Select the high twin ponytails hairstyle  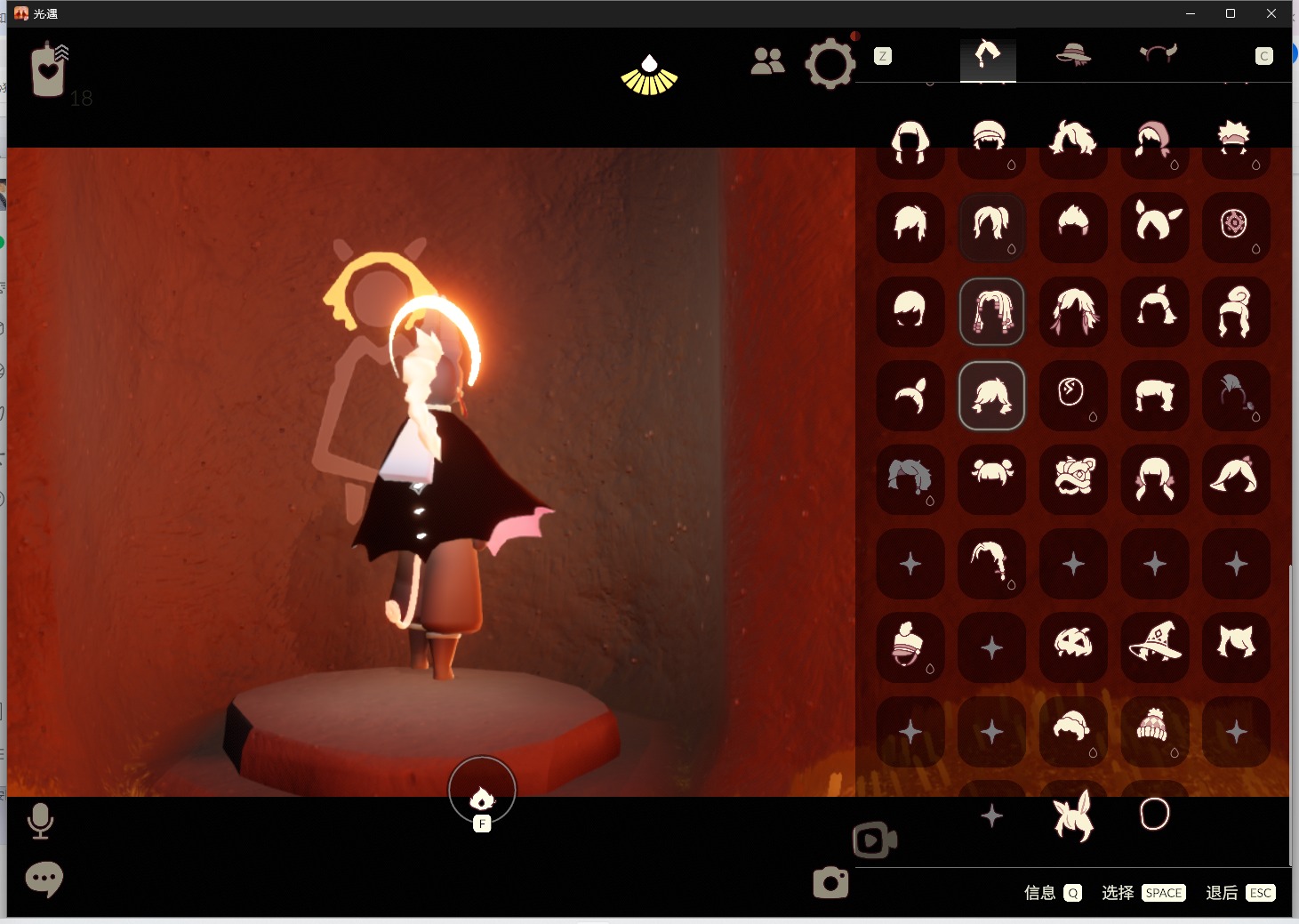(x=991, y=227)
